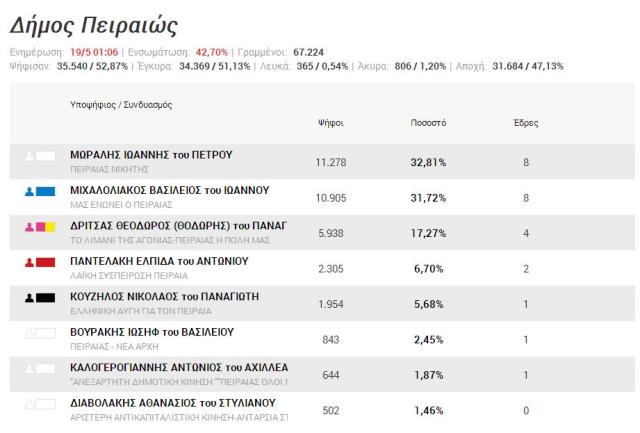The width and height of the screenshot is (640, 433).
Task: Click the white person icon beside ΜΩΡΑΛΗΣ
Action: [29, 156]
